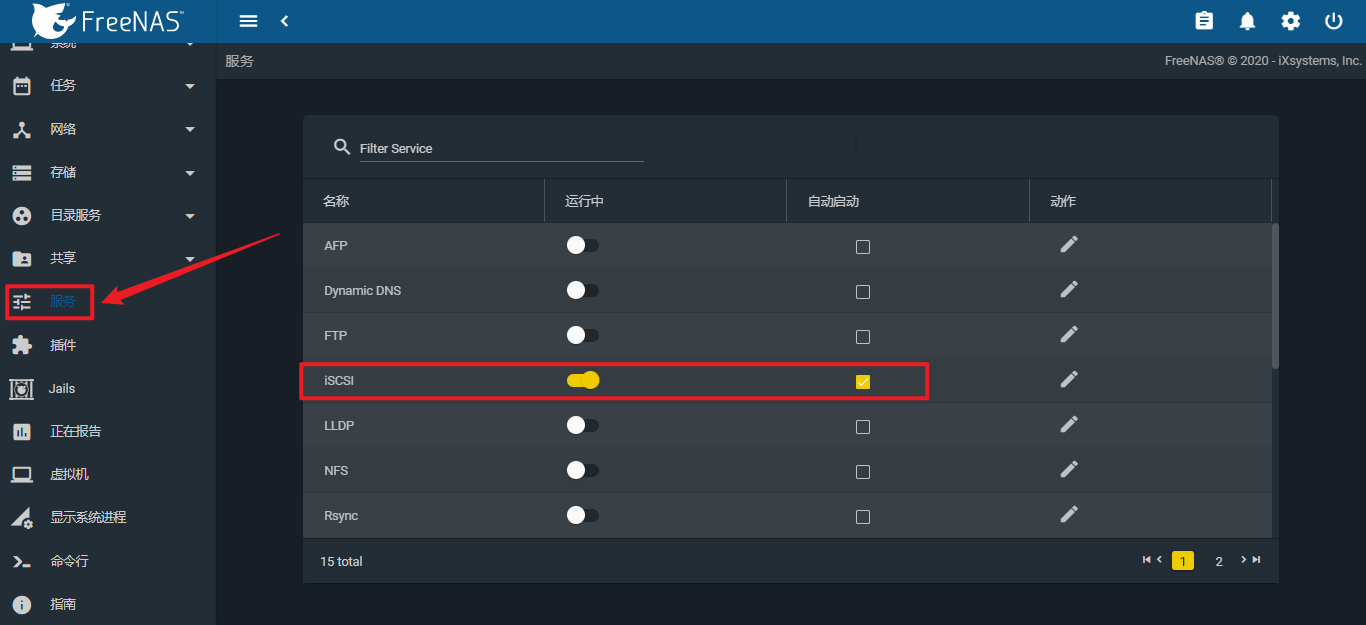The width and height of the screenshot is (1366, 625).
Task: Expand the 网络 menu arrow
Action: (x=190, y=130)
